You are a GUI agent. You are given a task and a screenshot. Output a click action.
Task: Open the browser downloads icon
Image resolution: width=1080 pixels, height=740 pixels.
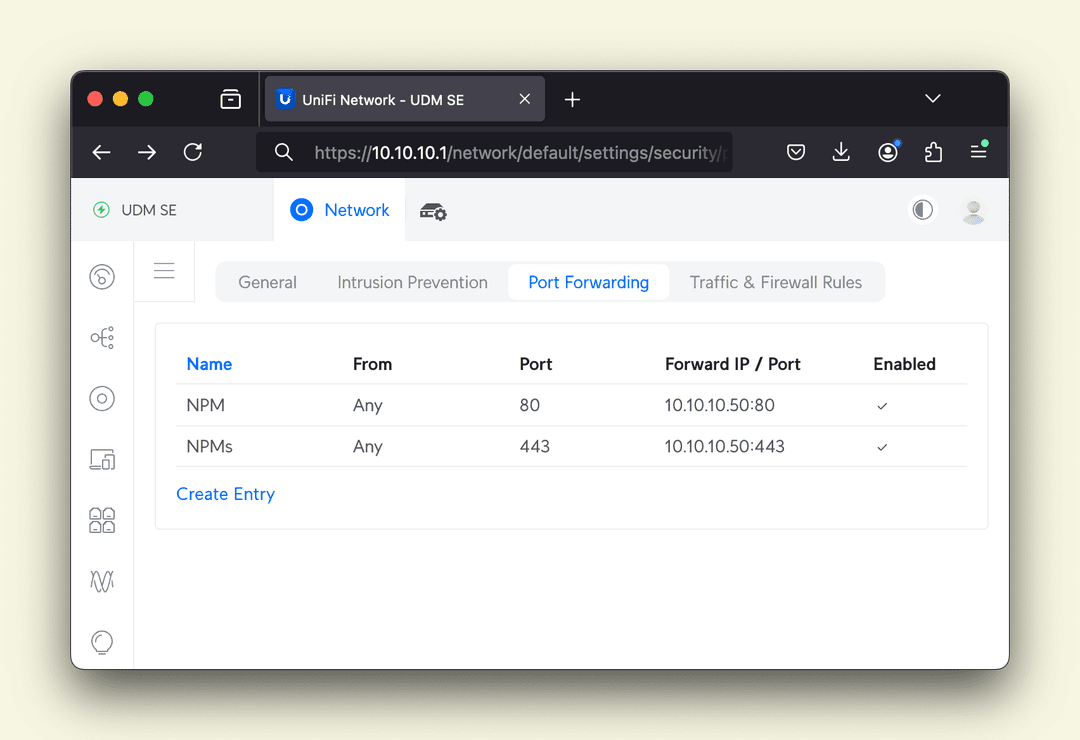click(841, 152)
